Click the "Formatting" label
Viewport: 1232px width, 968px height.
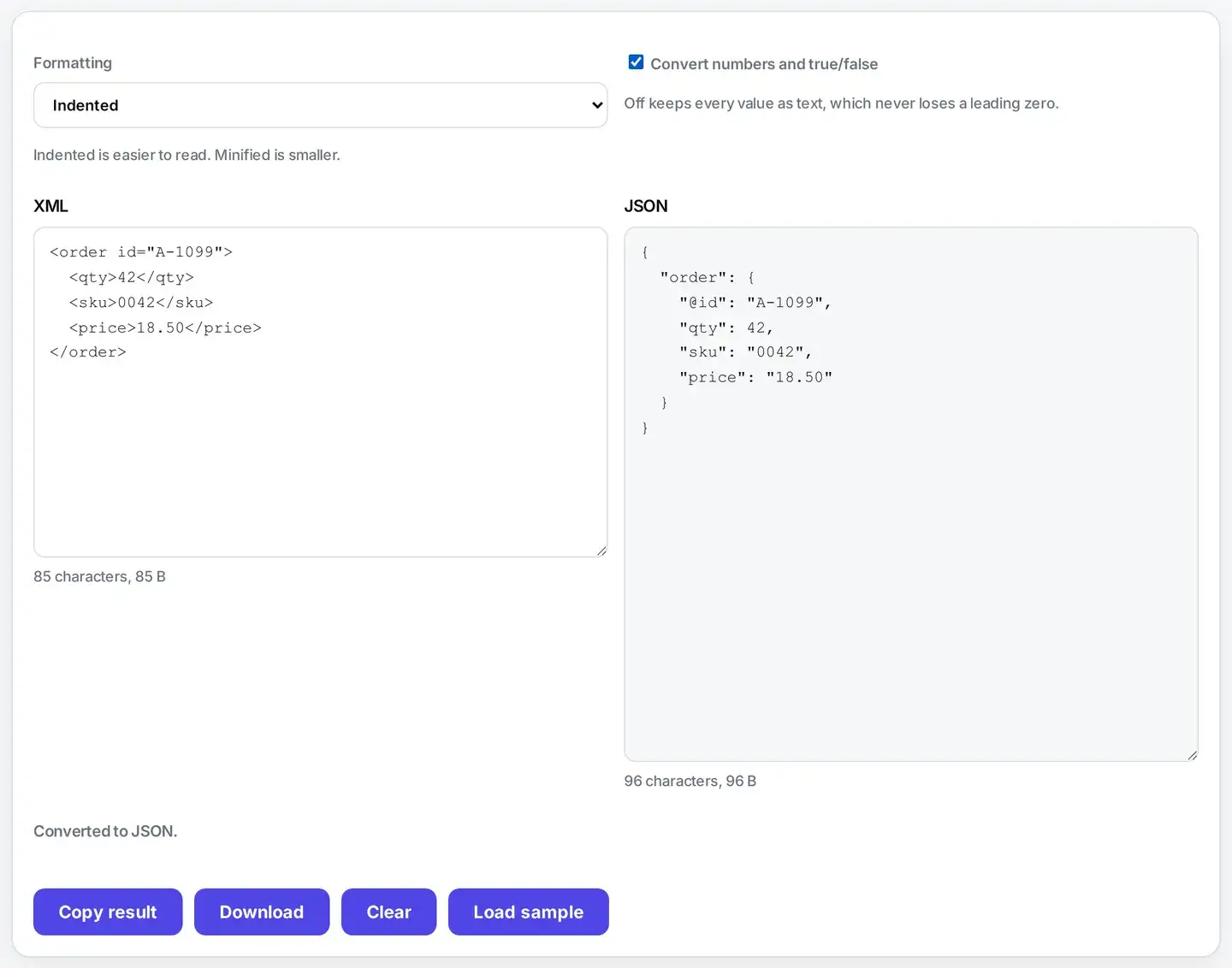click(x=73, y=62)
